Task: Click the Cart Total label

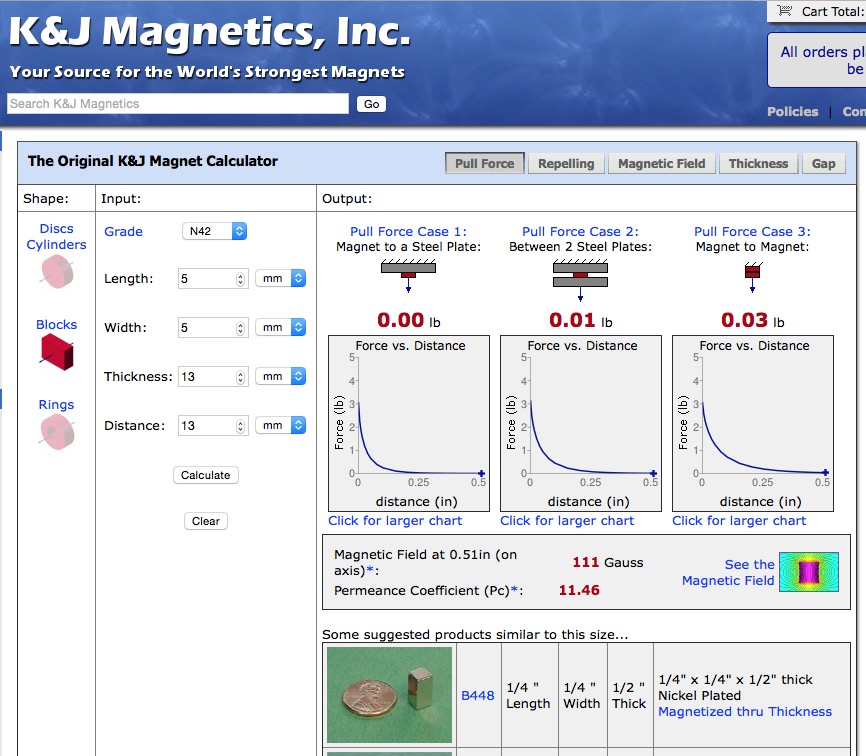Action: tap(833, 12)
